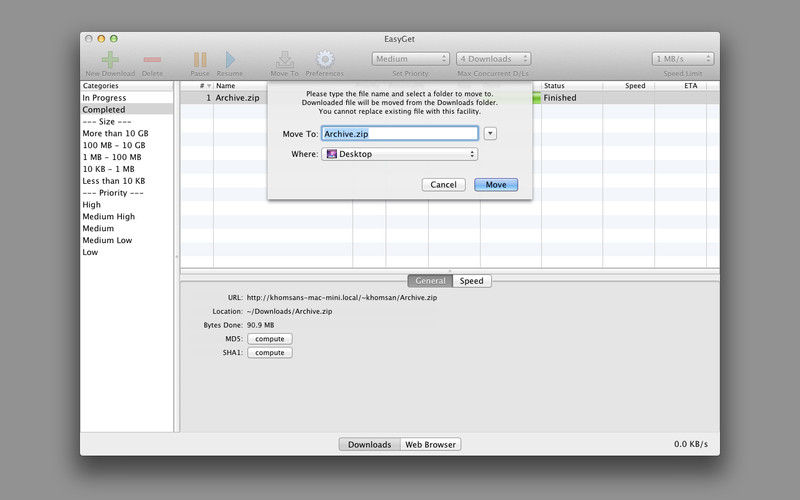Image resolution: width=800 pixels, height=500 pixels.
Task: Switch to the Web Browser view
Action: [x=431, y=444]
